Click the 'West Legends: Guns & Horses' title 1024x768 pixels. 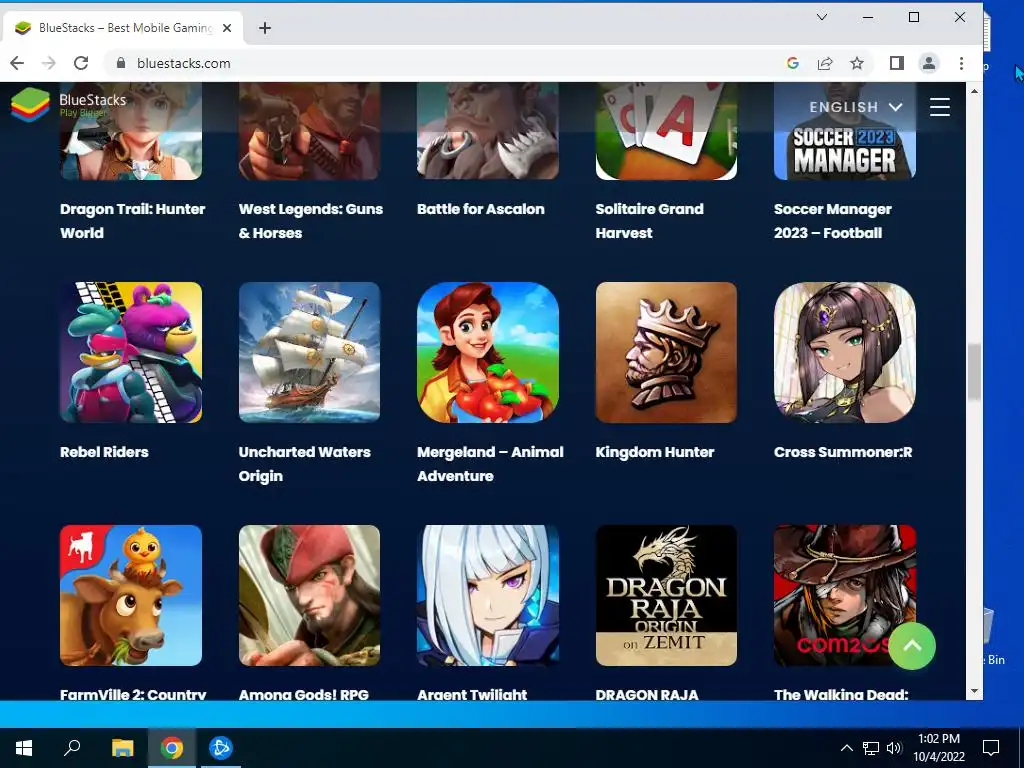(x=311, y=221)
